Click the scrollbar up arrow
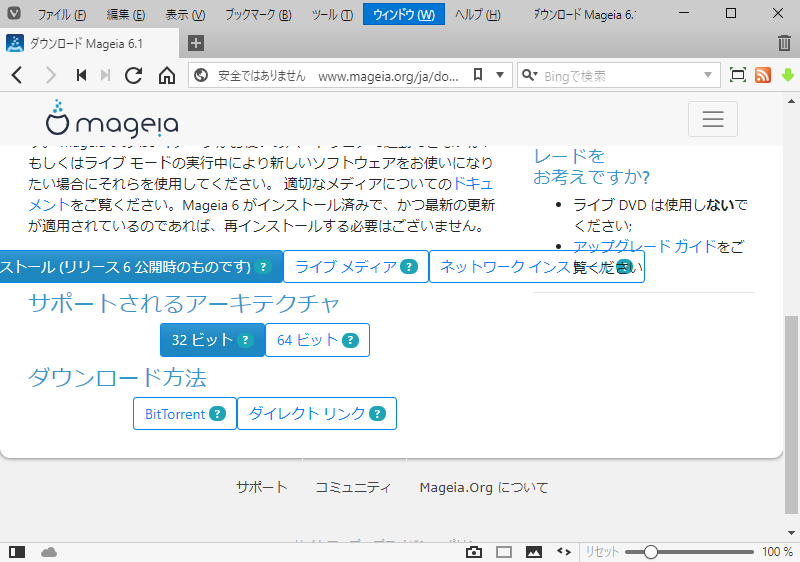 coord(791,101)
